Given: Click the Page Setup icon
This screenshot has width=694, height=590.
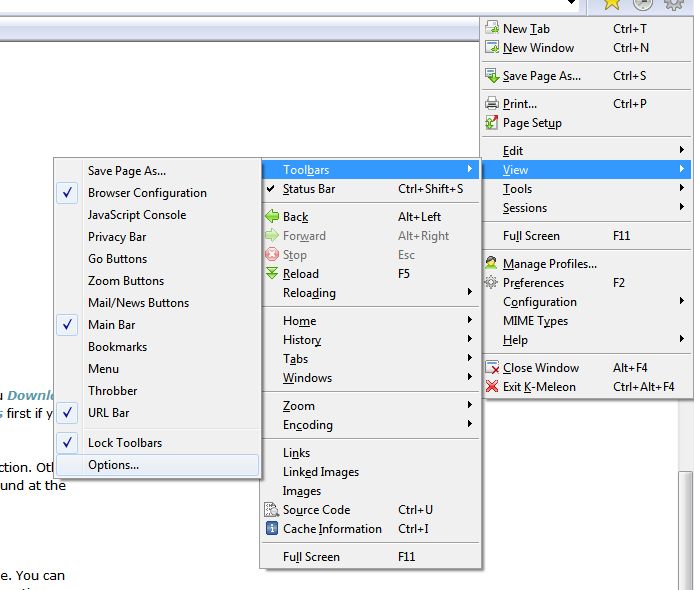Looking at the screenshot, I should (491, 122).
